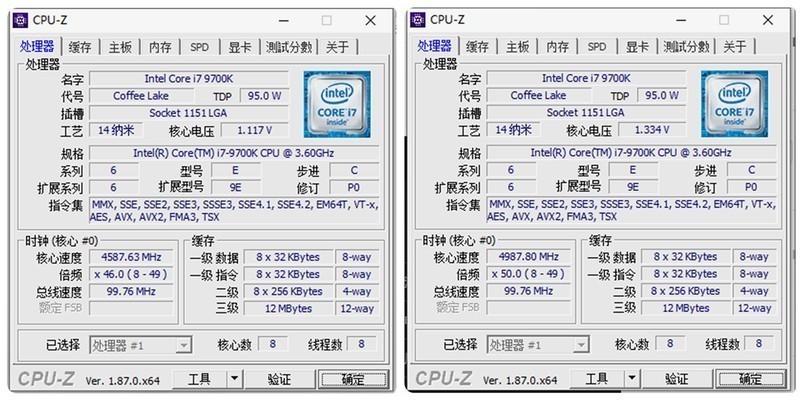Confirm with 确定 in left window

pos(353,379)
